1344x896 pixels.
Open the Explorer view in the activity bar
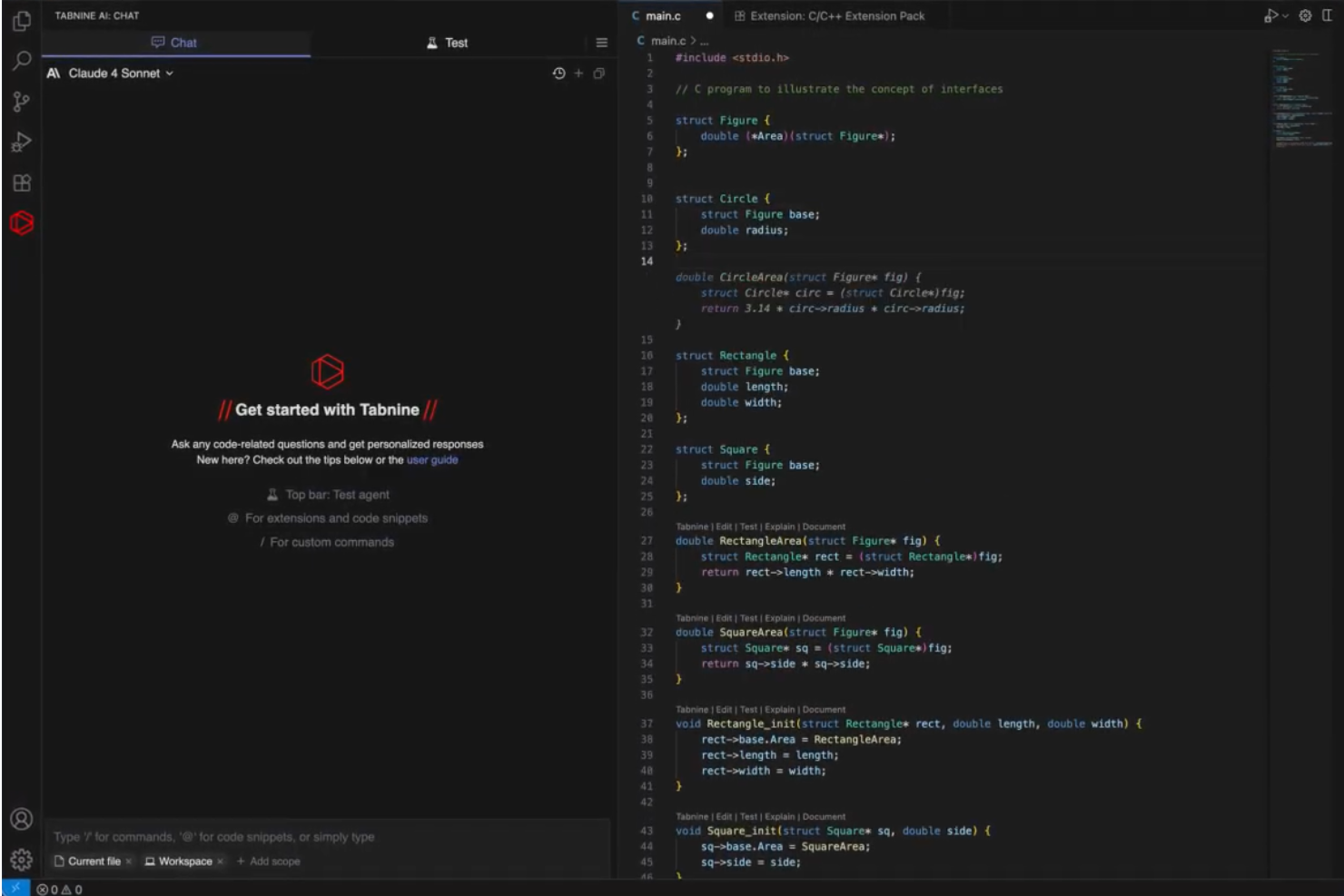[22, 21]
